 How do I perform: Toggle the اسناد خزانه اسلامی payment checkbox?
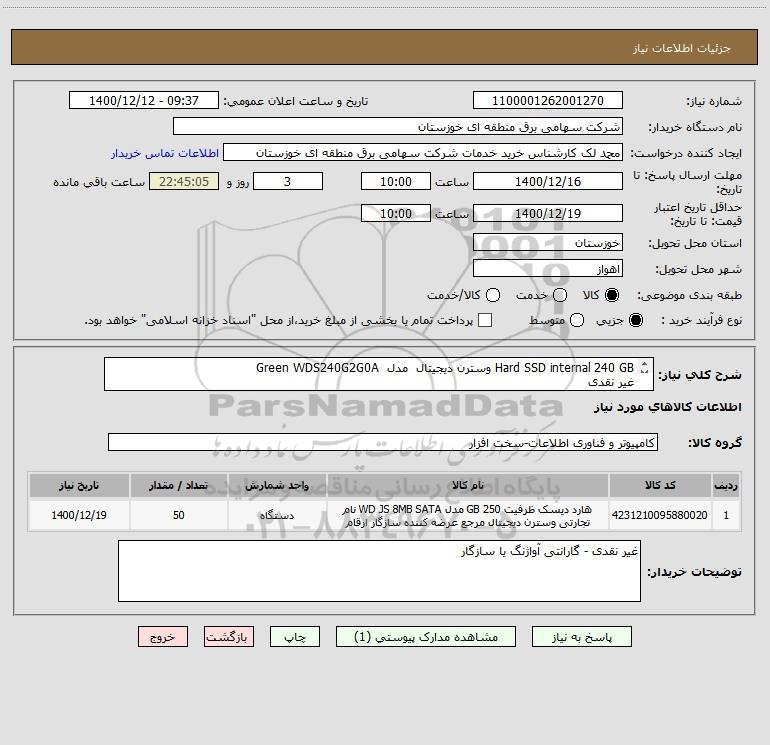click(x=485, y=320)
